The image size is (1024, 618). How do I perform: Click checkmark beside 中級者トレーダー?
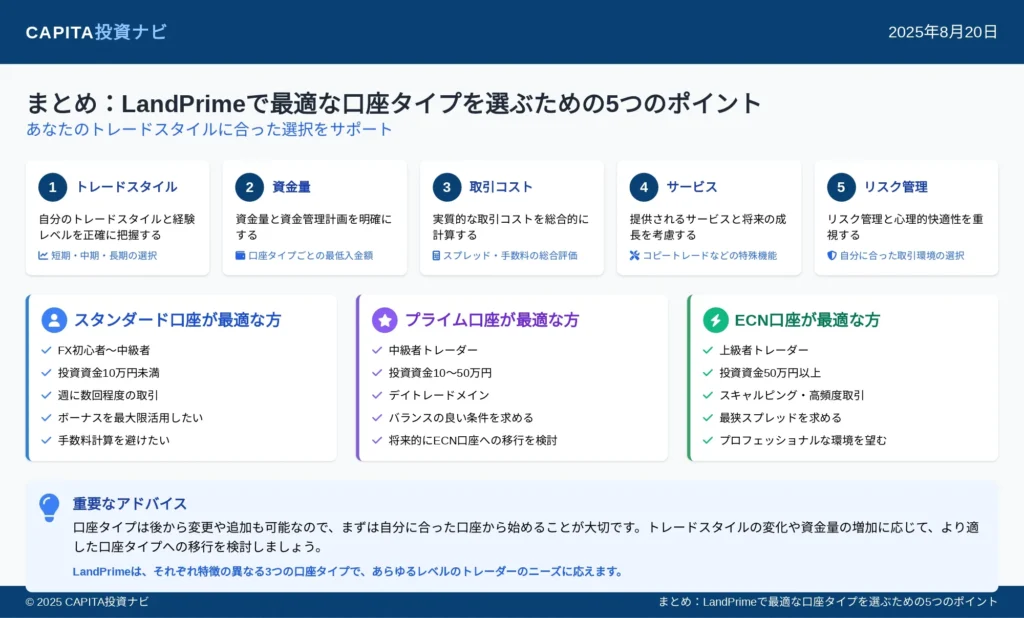(x=377, y=350)
